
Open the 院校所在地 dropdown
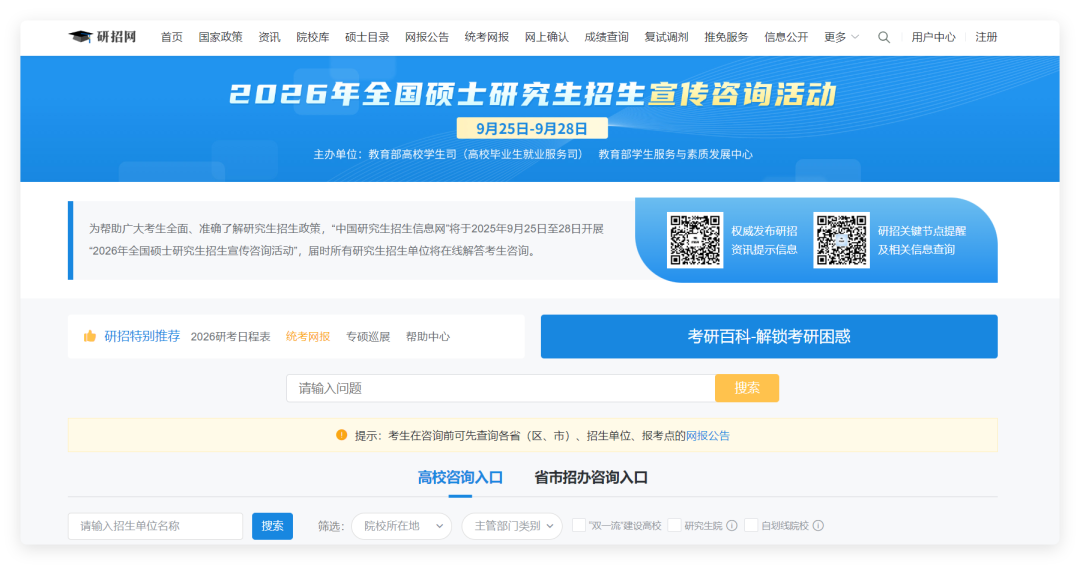[402, 526]
